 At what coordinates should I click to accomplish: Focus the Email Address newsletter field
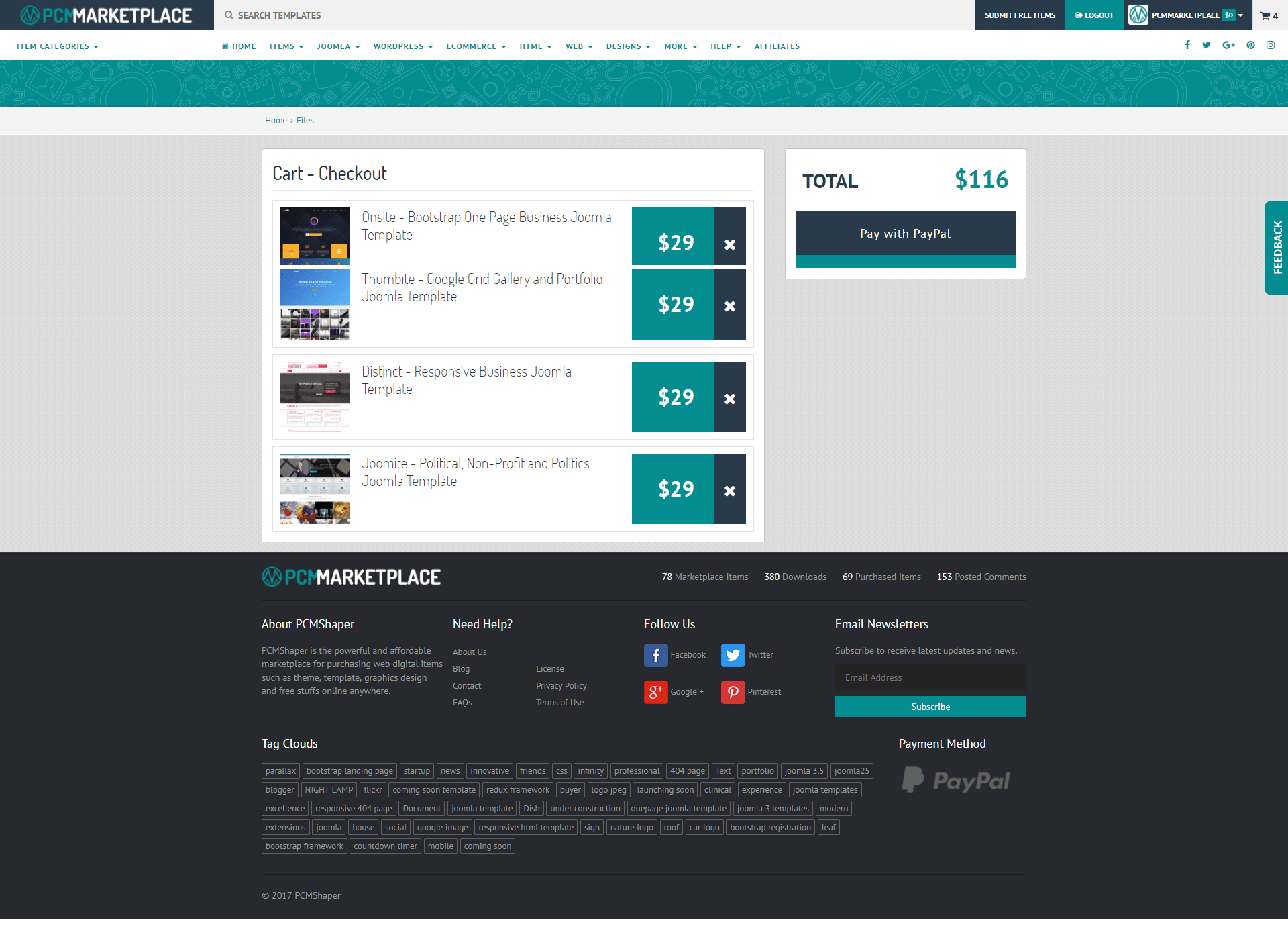point(930,678)
